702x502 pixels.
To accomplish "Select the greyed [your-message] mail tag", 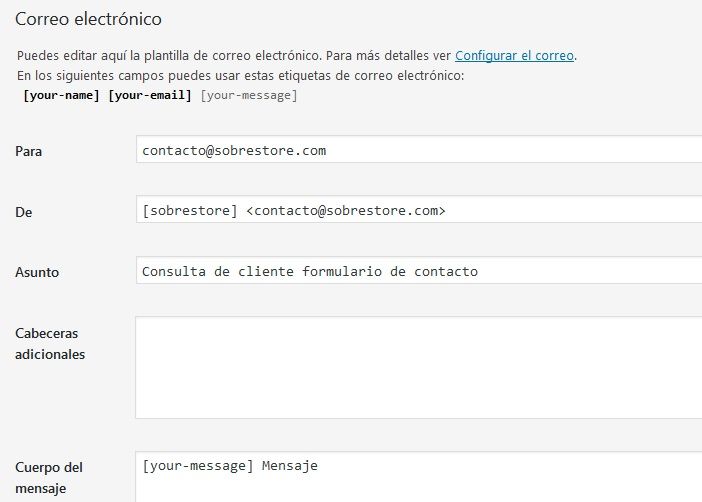I will click(x=249, y=95).
